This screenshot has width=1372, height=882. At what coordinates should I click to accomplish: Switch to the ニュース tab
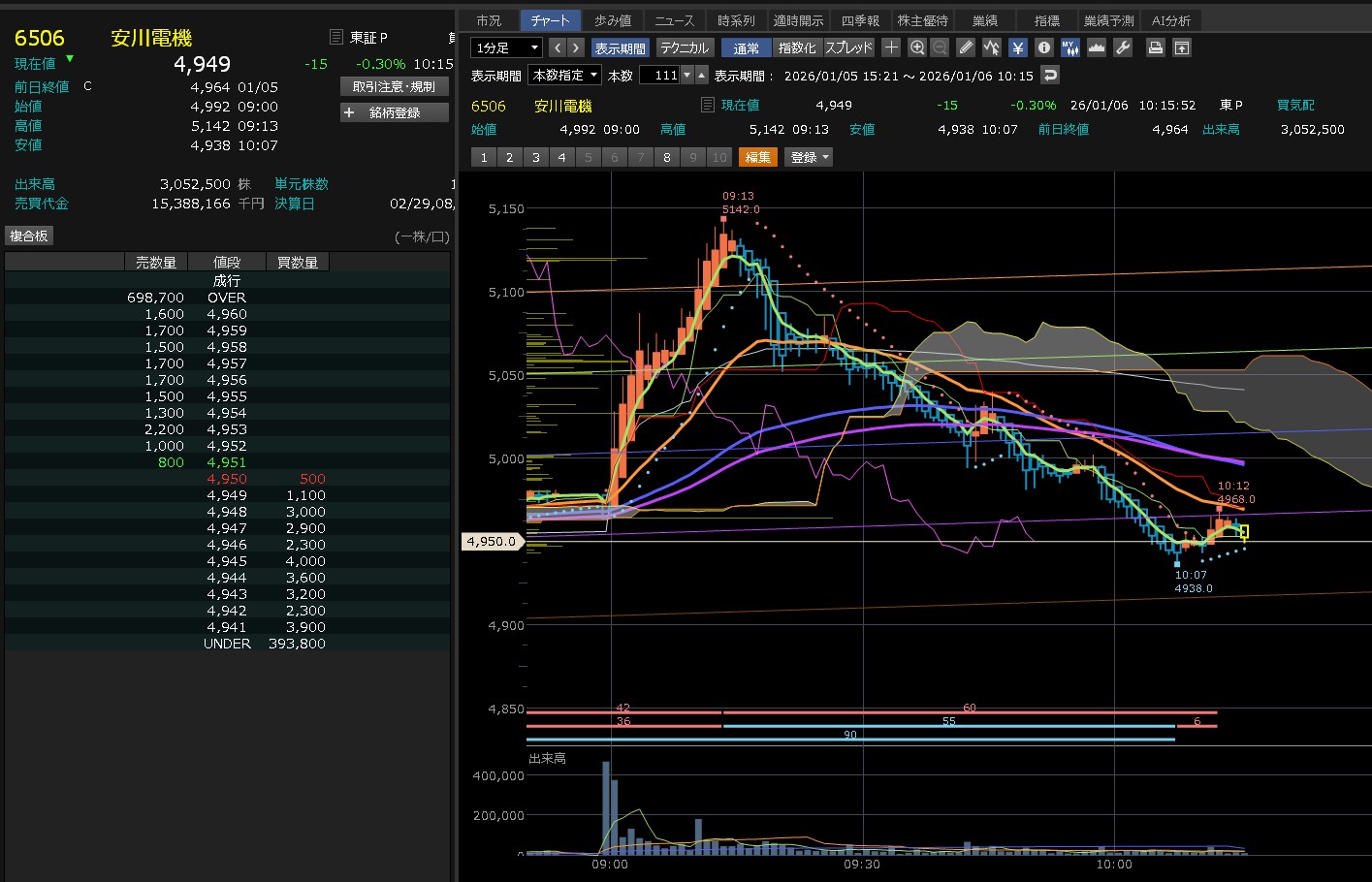point(674,20)
